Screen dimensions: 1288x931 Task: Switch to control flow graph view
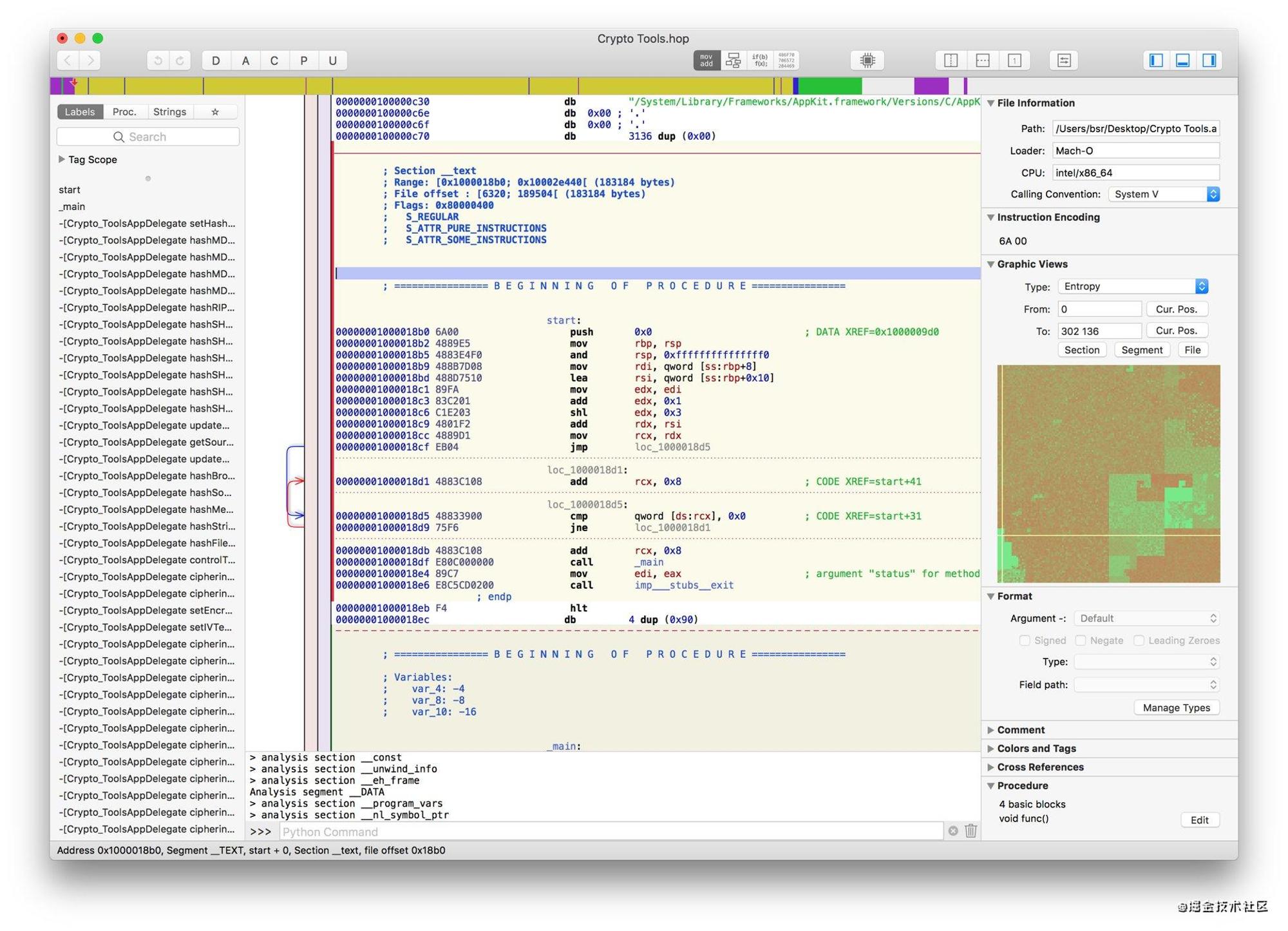(x=734, y=61)
